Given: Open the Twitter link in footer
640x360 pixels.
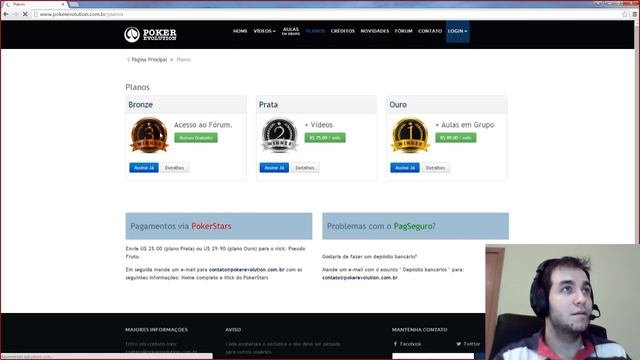Looking at the screenshot, I should coord(468,344).
